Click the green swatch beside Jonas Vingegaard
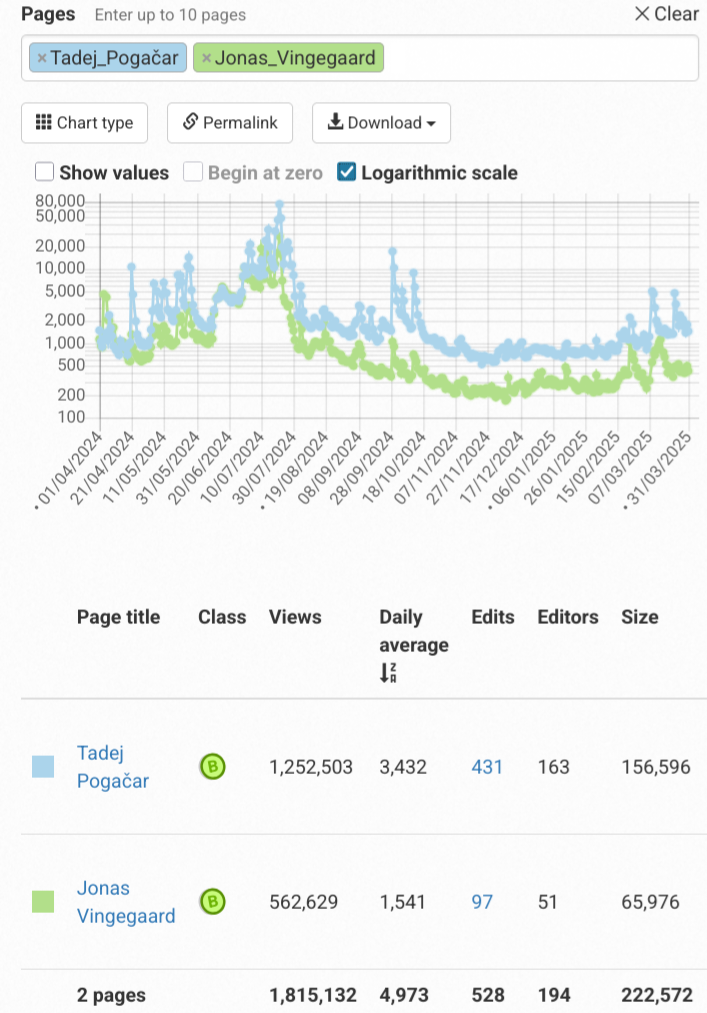707x1013 pixels. pyautogui.click(x=43, y=902)
